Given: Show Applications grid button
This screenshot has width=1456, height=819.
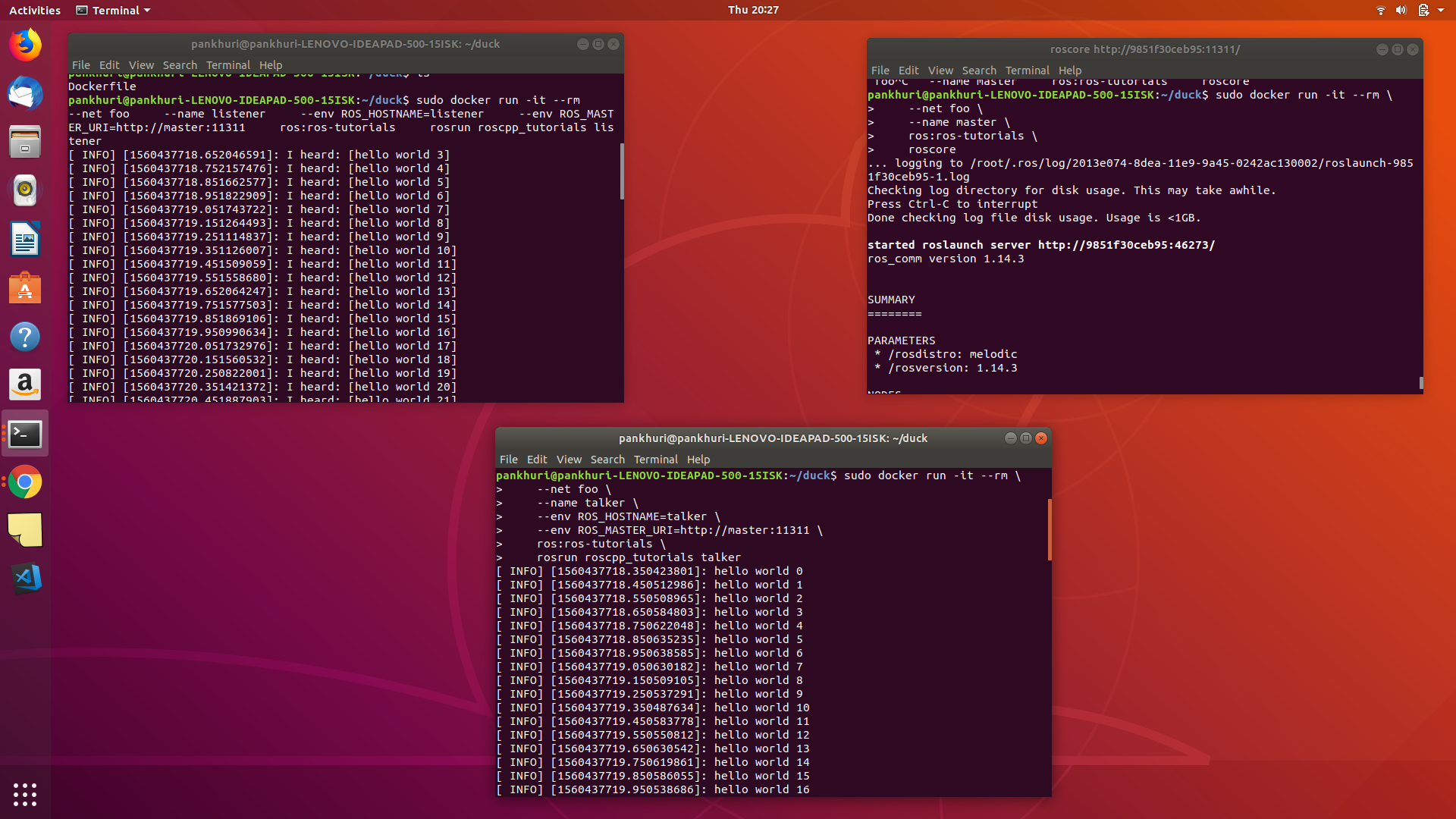Looking at the screenshot, I should tap(25, 794).
